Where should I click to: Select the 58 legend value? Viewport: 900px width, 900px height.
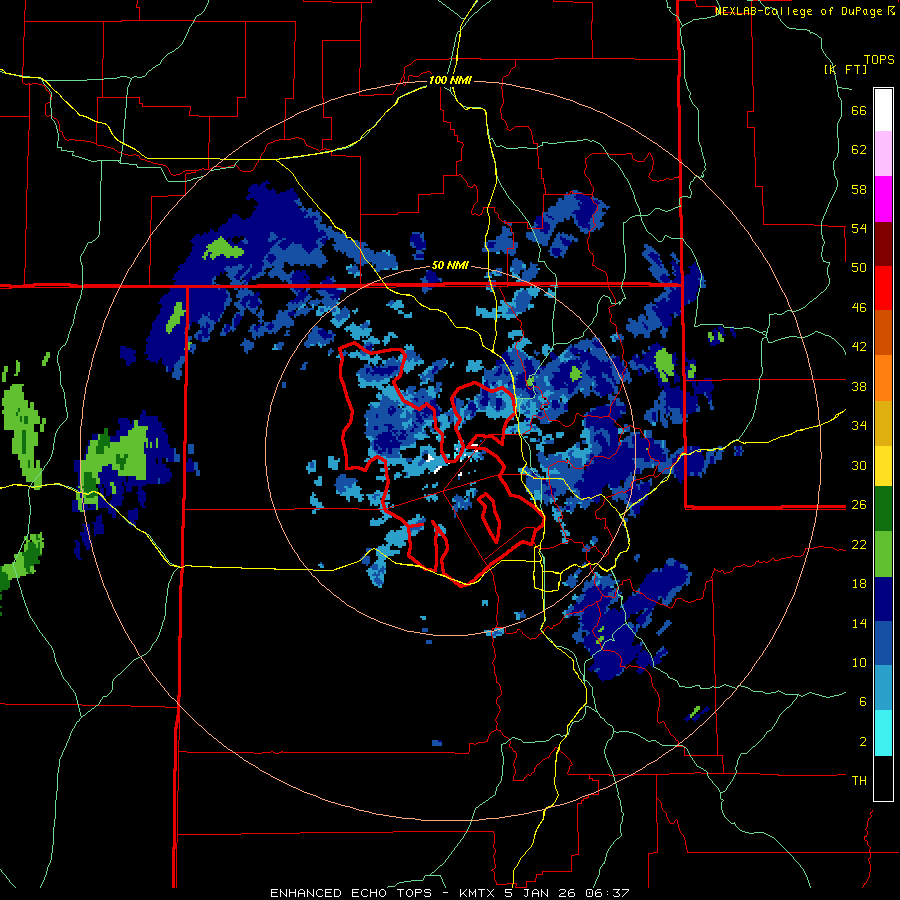(x=859, y=189)
